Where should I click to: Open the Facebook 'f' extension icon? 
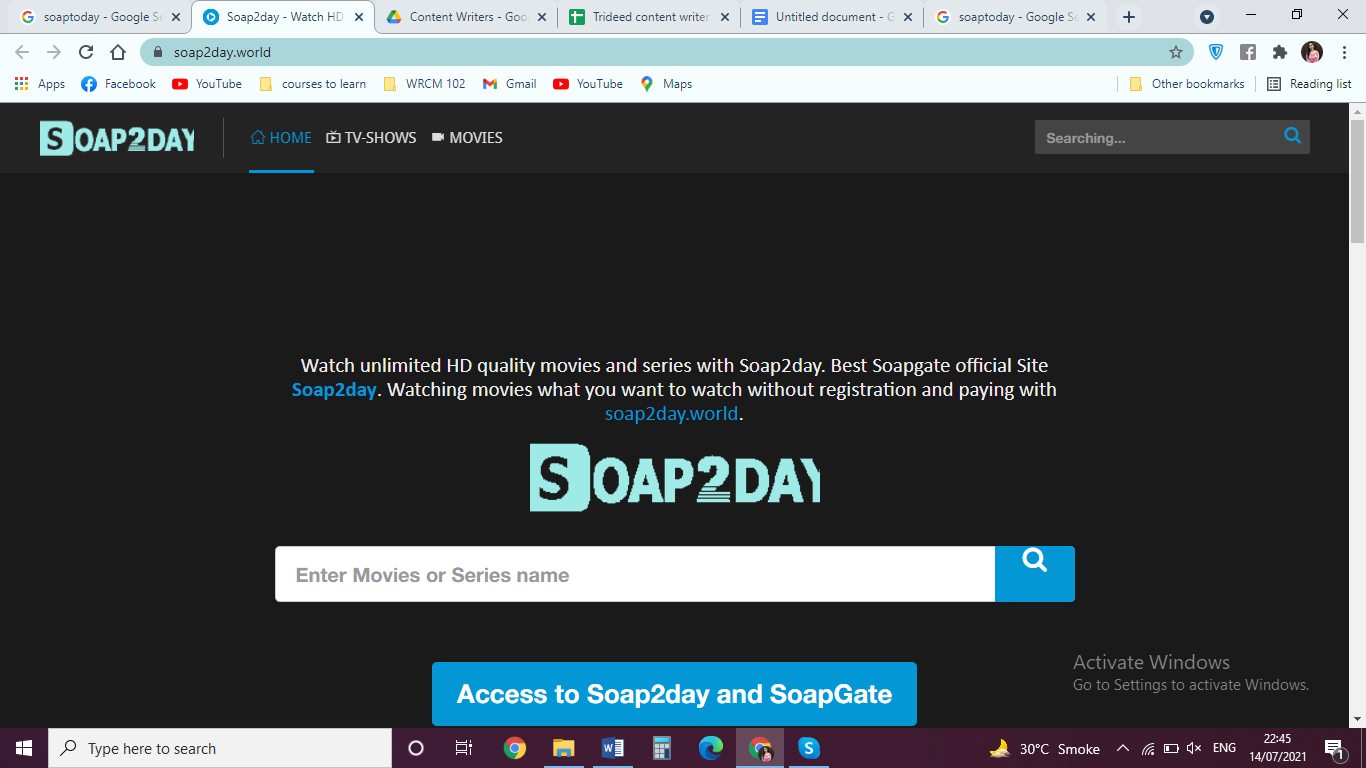pos(1248,52)
